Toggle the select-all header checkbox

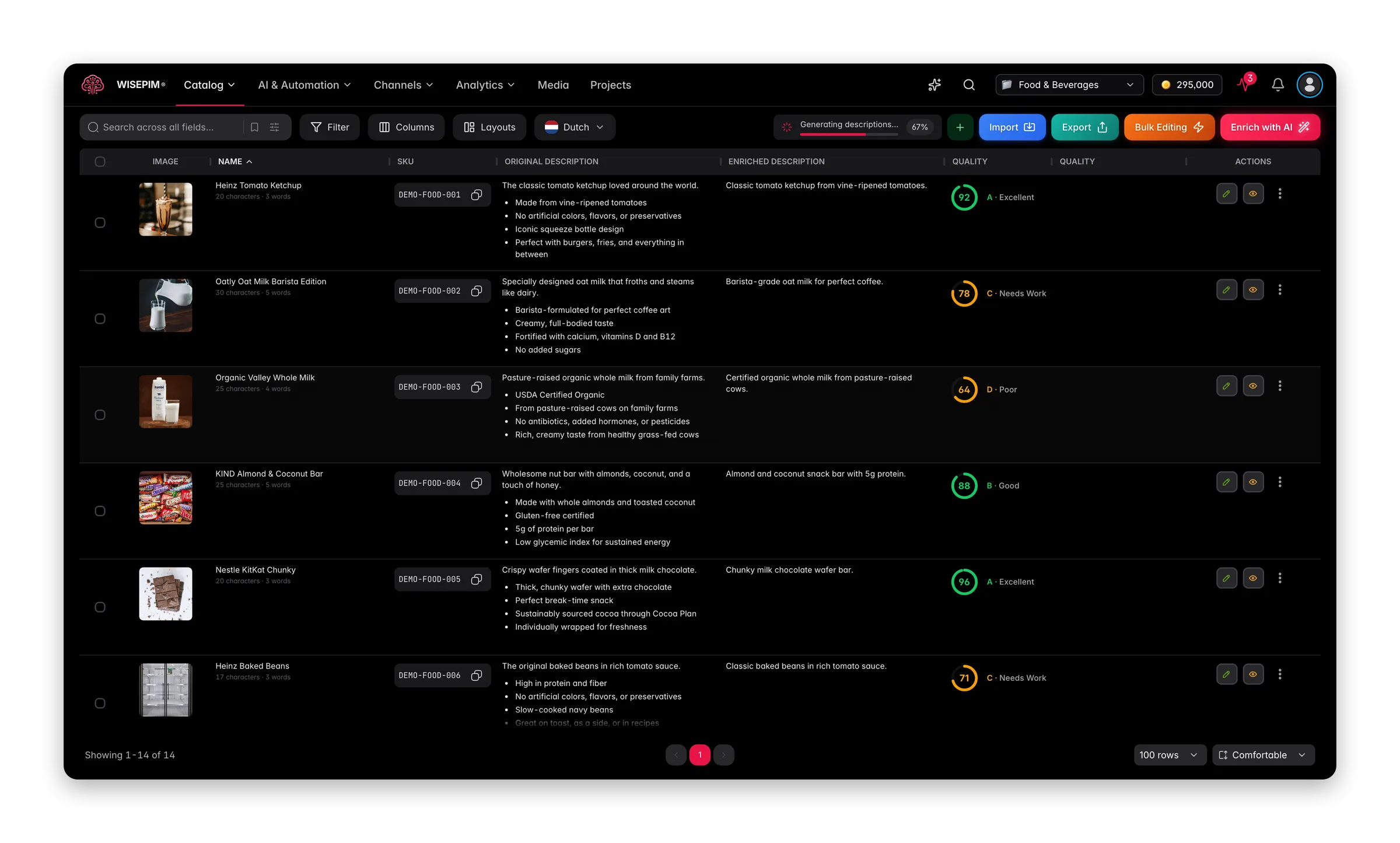[x=100, y=162]
